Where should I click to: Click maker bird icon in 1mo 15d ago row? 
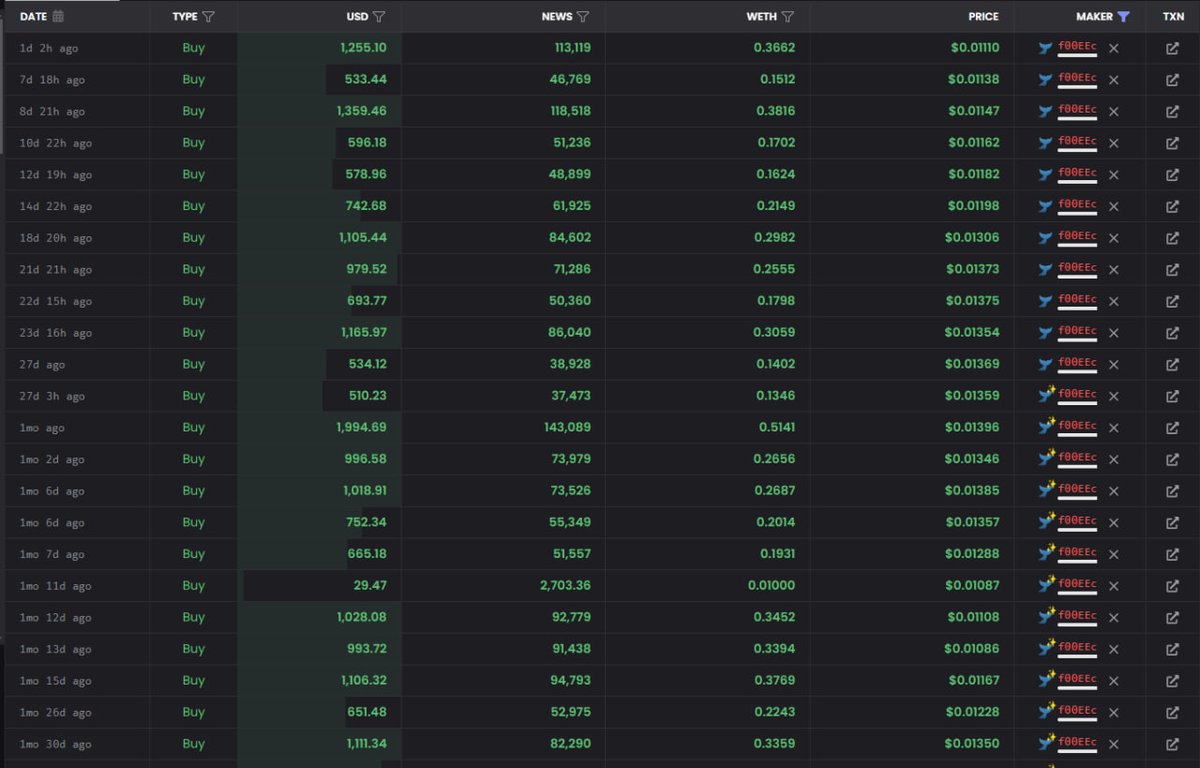(x=1046, y=680)
